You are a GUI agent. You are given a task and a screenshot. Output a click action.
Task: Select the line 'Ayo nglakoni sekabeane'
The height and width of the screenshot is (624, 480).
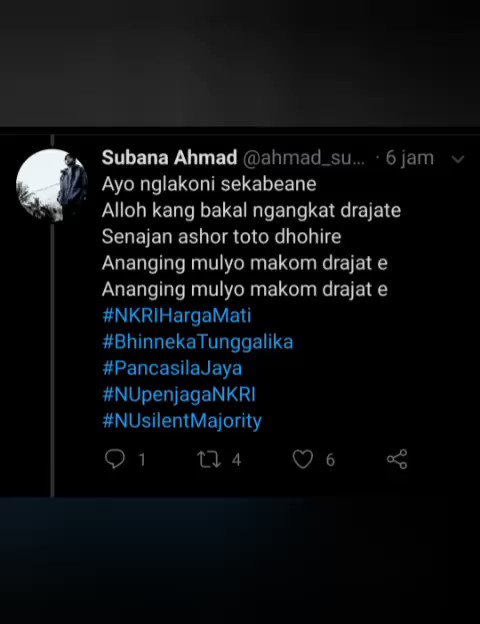click(x=209, y=184)
